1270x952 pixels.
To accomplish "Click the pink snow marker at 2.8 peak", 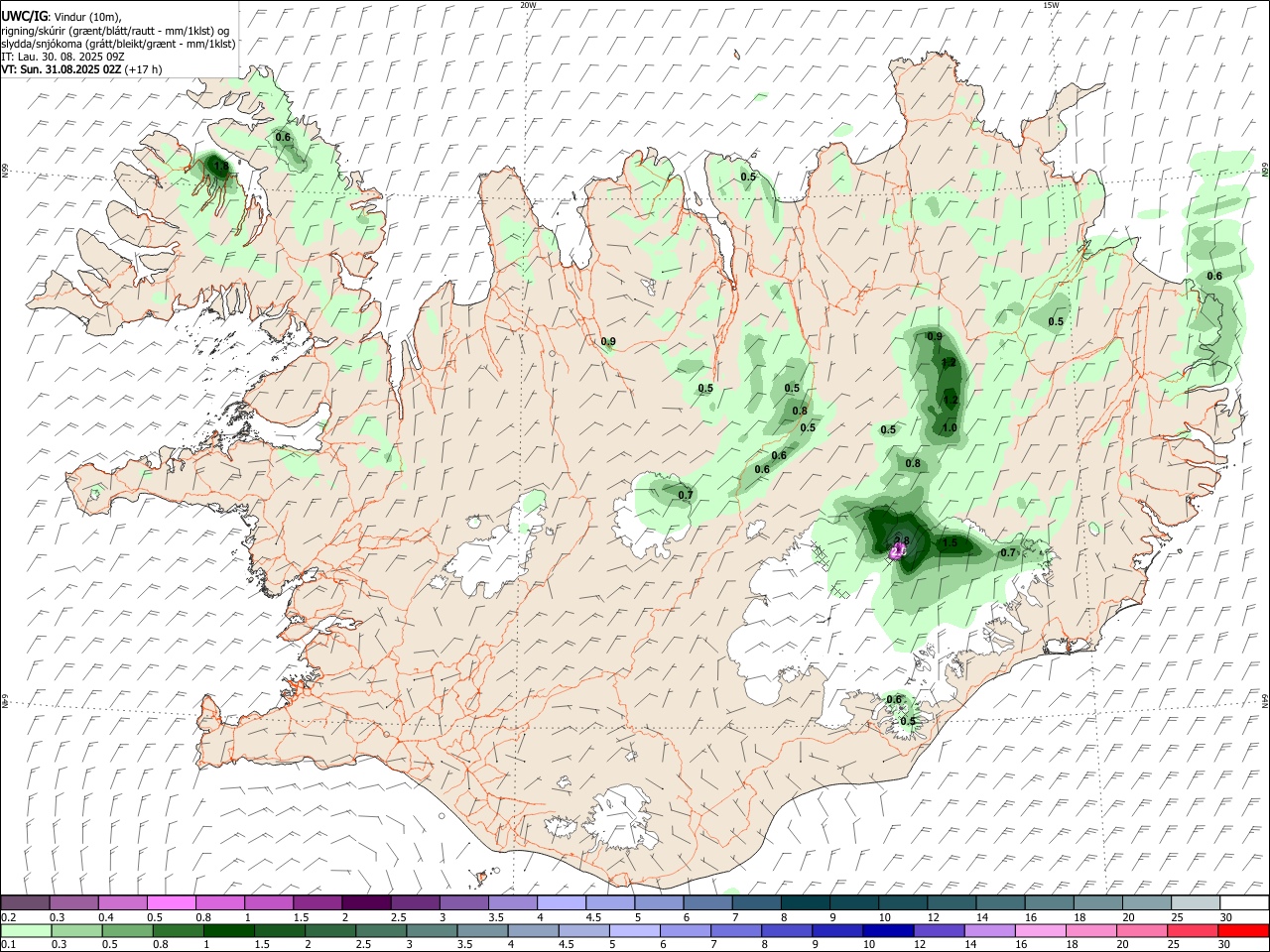I will [899, 551].
